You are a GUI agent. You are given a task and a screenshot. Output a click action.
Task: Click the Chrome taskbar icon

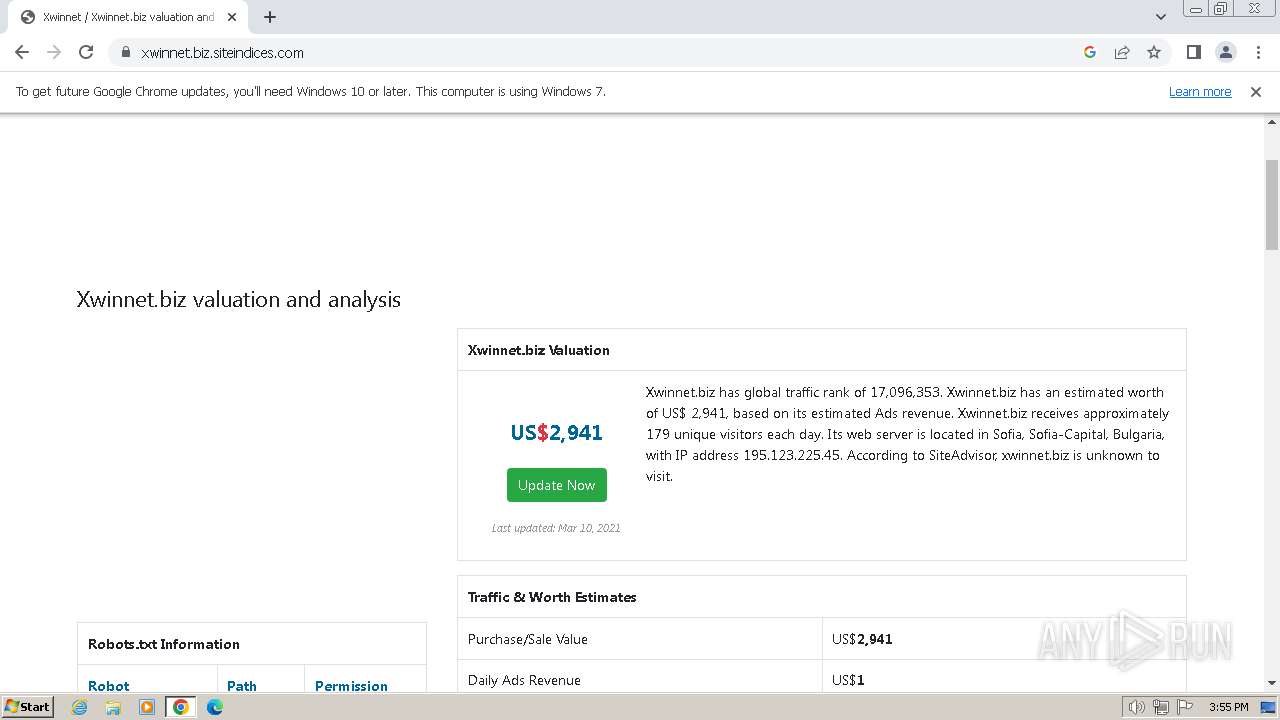[x=180, y=707]
